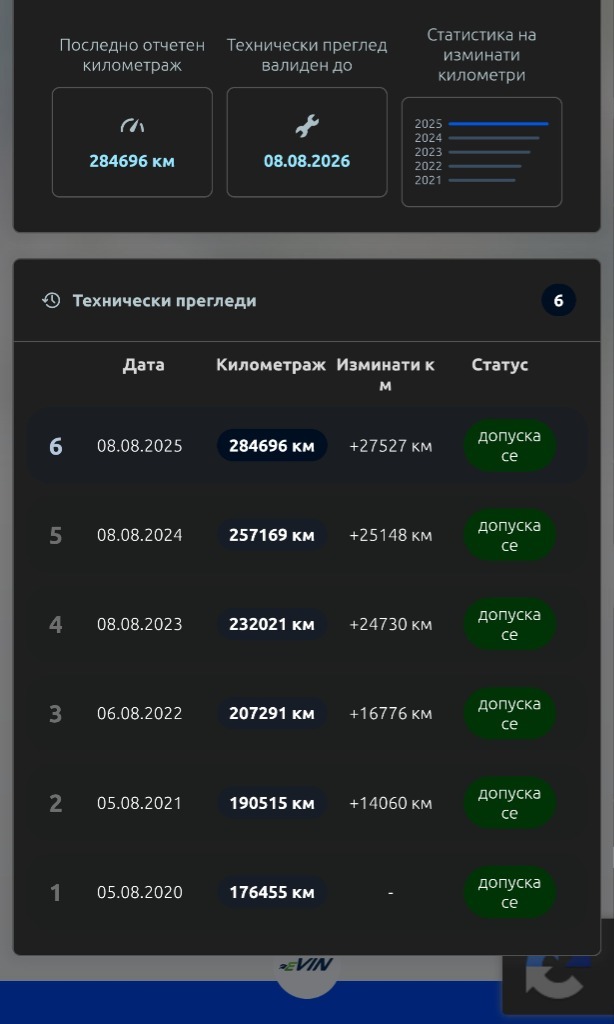Click row number 4 in the inspections list

(56, 625)
